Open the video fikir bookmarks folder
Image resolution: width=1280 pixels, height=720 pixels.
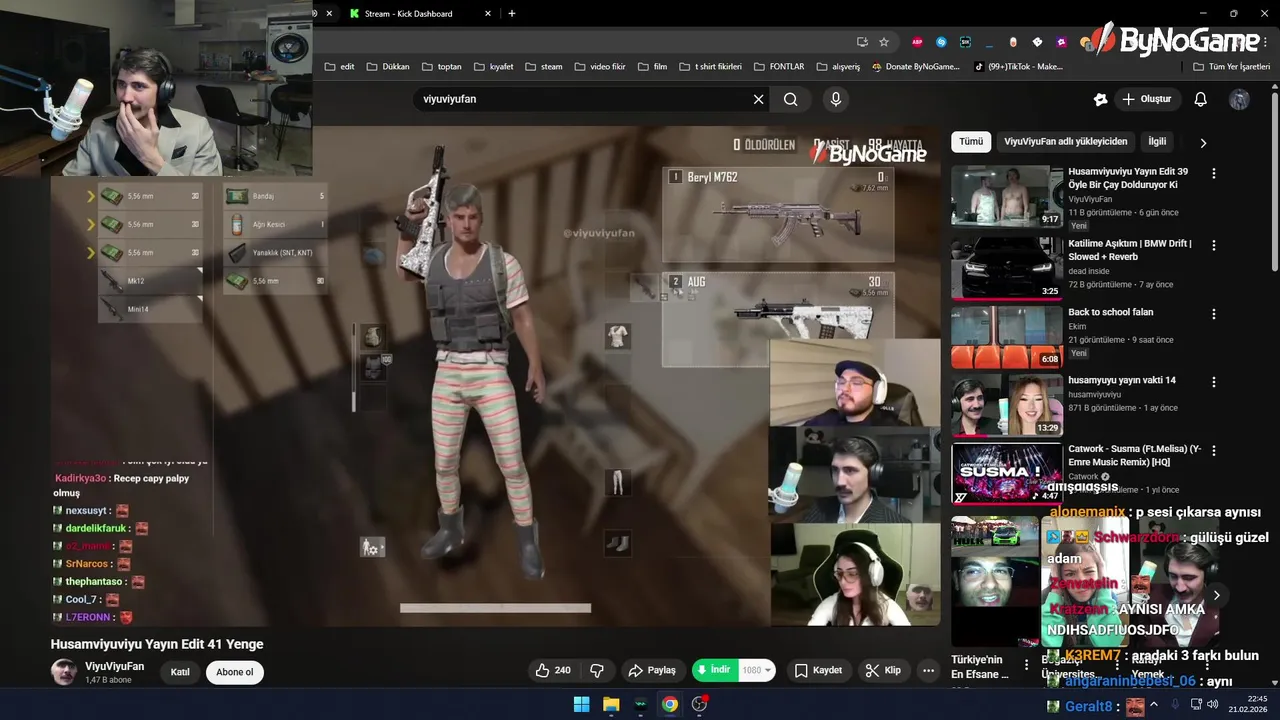click(599, 67)
